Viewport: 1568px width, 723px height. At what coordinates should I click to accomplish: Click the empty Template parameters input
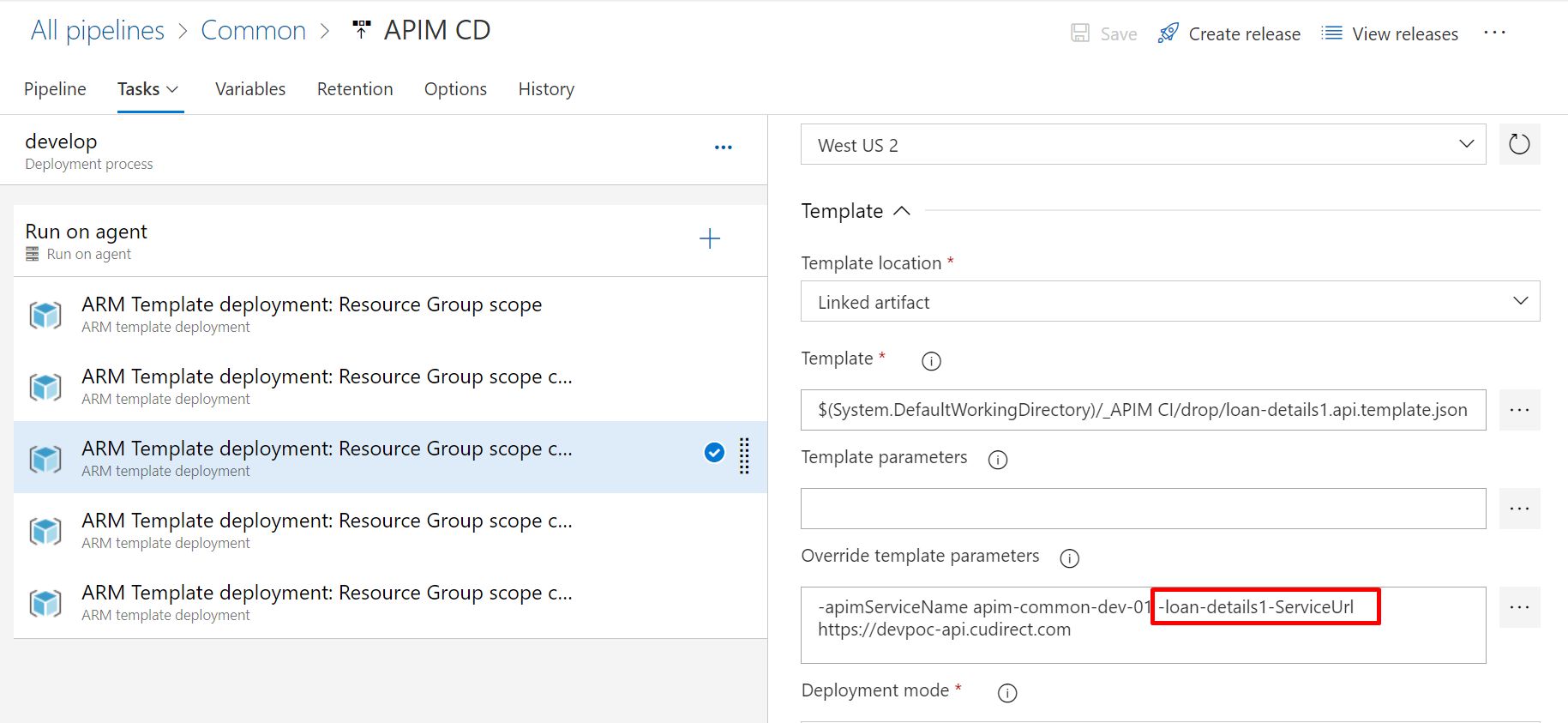coord(1144,509)
